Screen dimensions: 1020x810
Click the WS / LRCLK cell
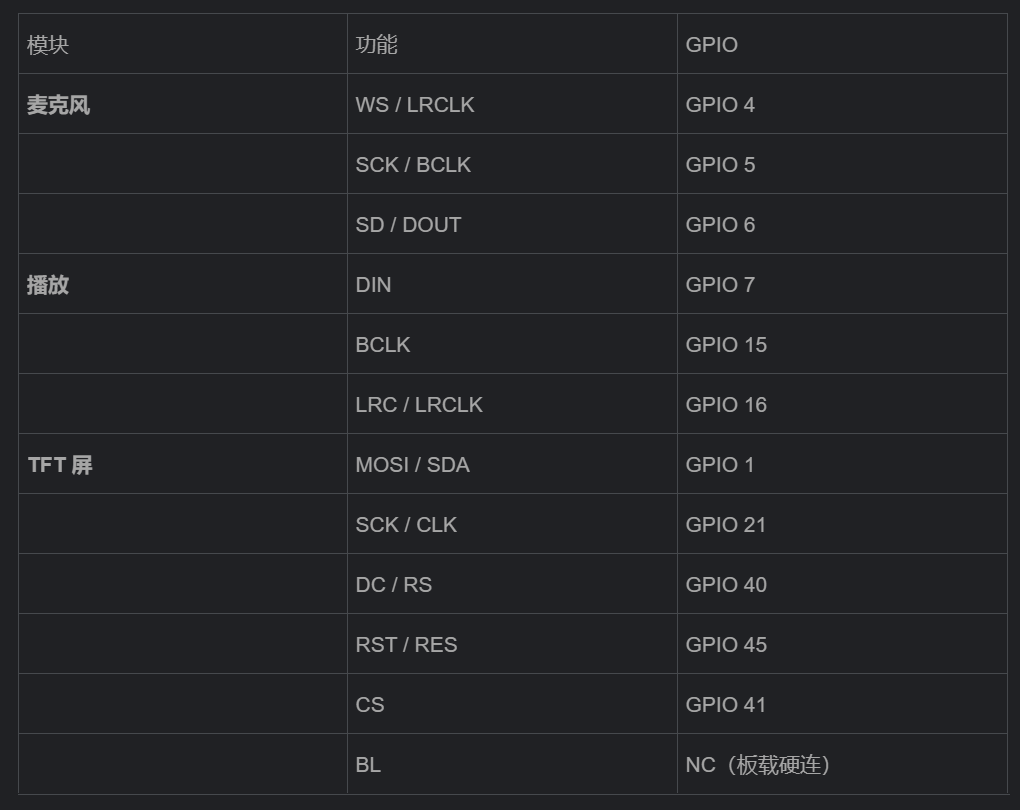[512, 103]
